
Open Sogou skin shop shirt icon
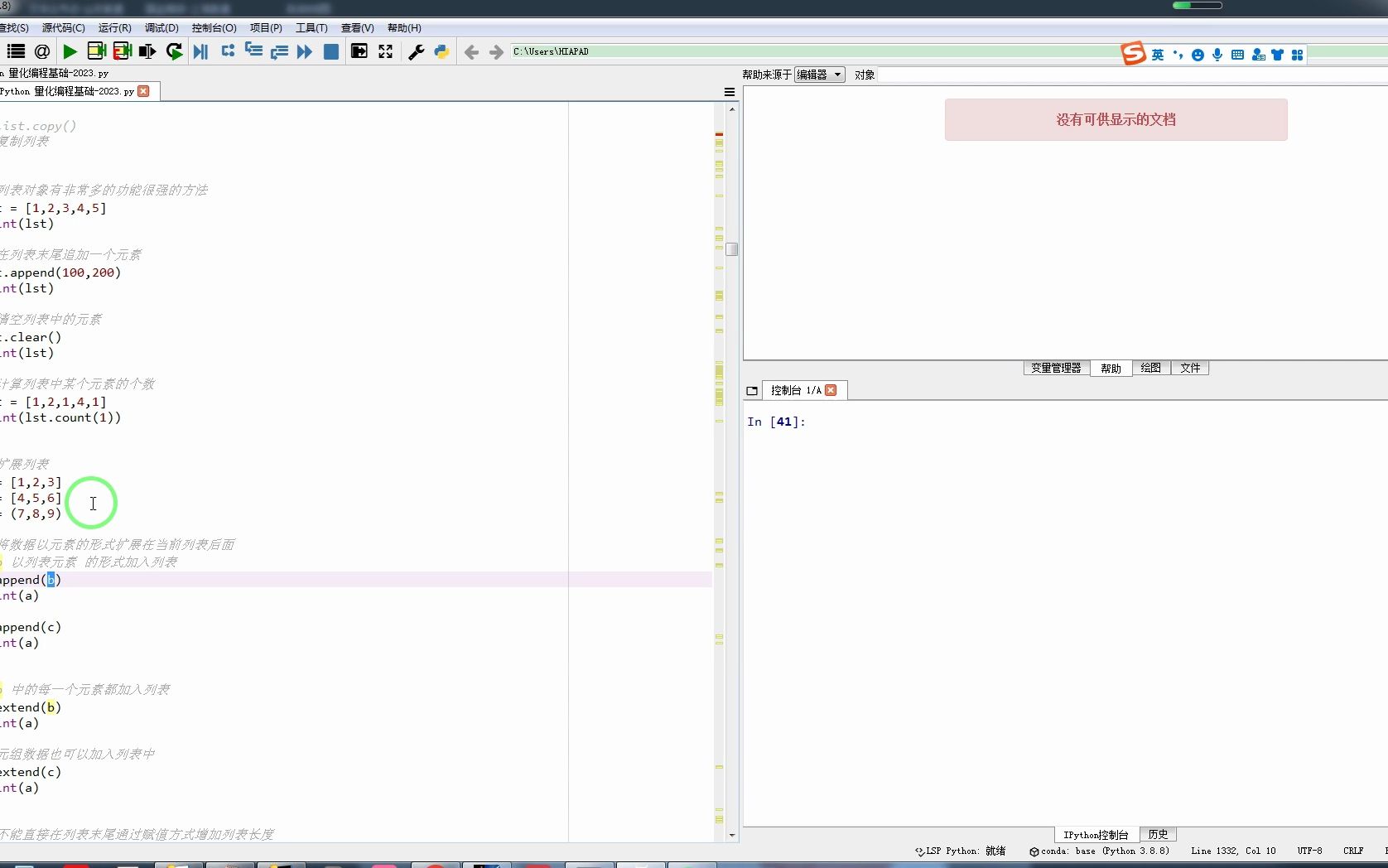(x=1277, y=55)
